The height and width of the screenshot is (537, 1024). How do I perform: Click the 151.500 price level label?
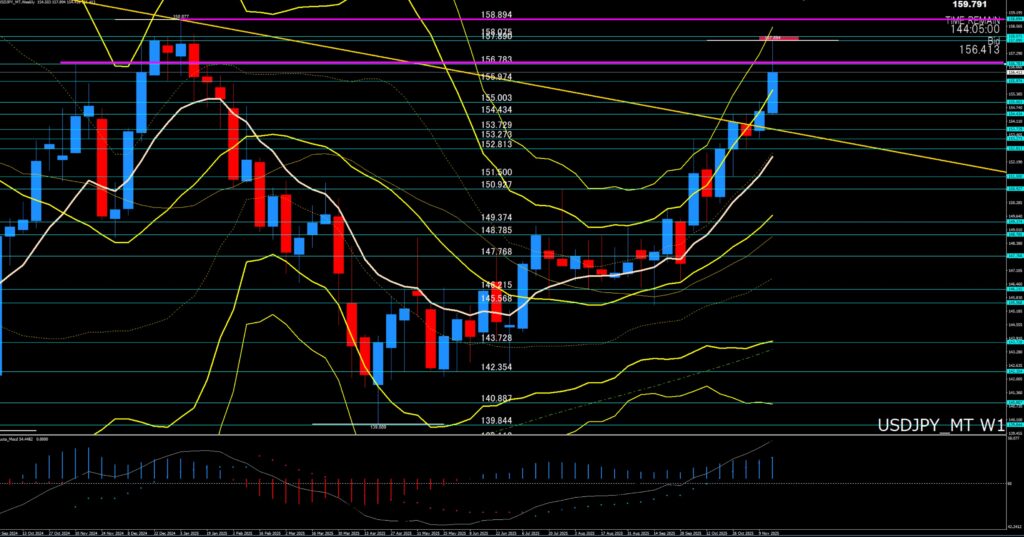click(x=497, y=172)
